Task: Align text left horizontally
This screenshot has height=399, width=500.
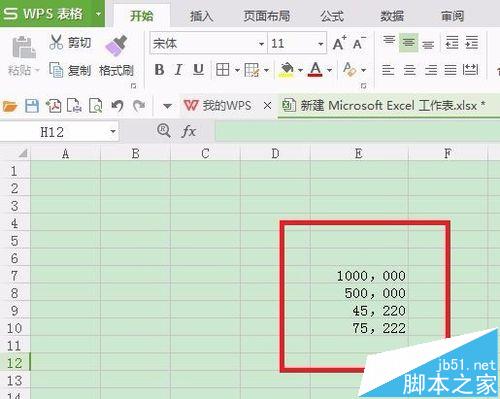Action: coord(388,70)
